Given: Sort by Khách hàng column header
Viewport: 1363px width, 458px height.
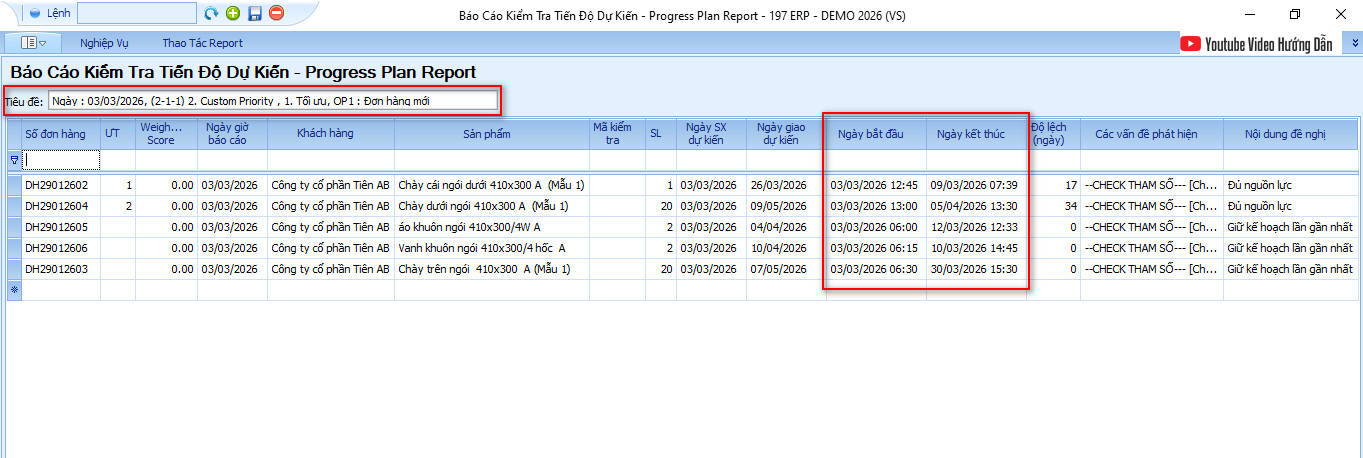Looking at the screenshot, I should (x=331, y=134).
